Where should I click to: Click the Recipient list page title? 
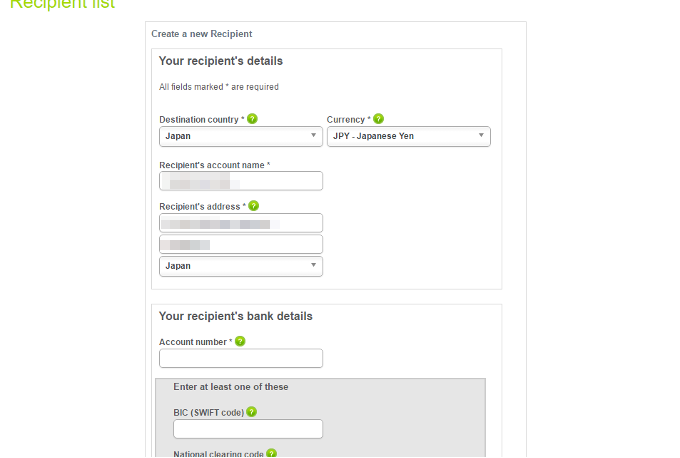62,5
